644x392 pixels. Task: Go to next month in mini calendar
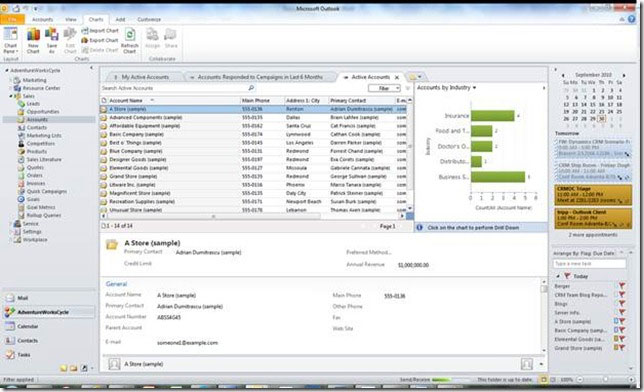pos(624,75)
